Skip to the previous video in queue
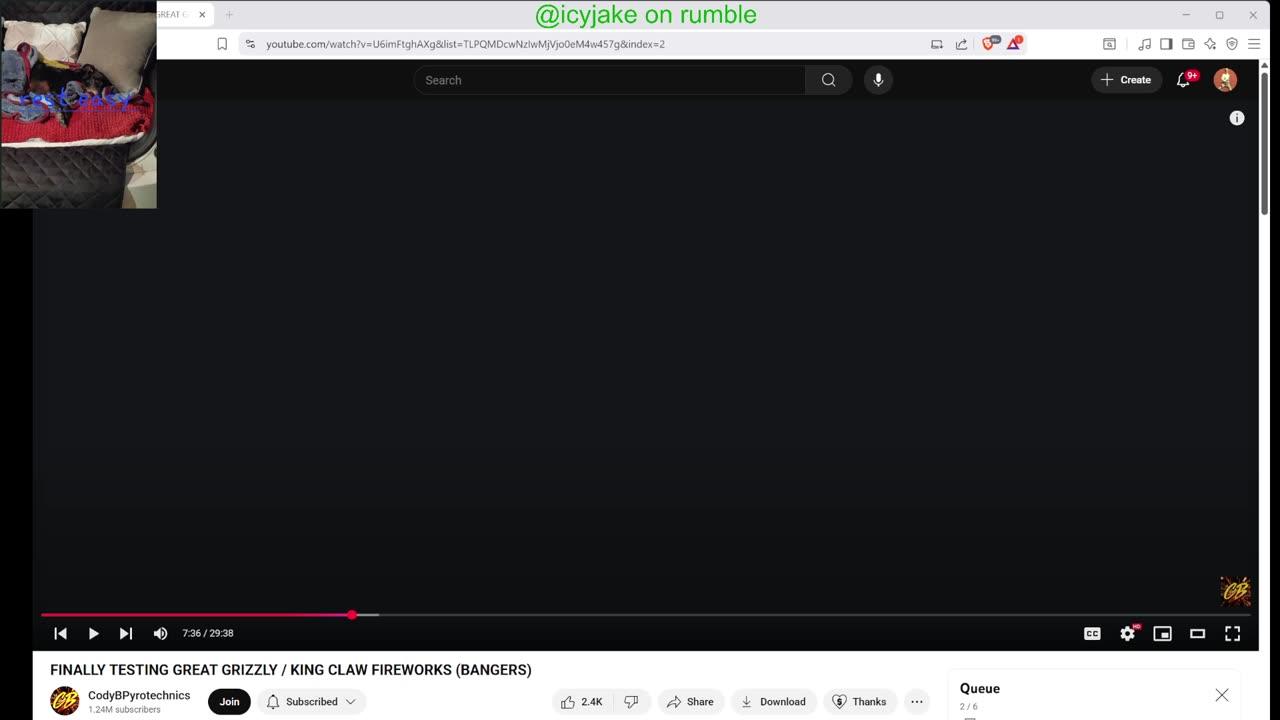This screenshot has width=1280, height=720. pos(60,633)
